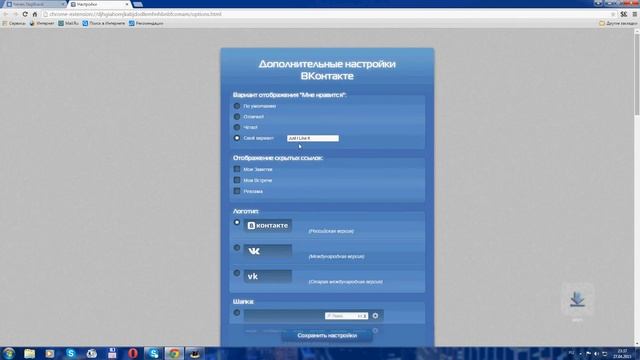Switch to the first browser tab

[35, 4]
